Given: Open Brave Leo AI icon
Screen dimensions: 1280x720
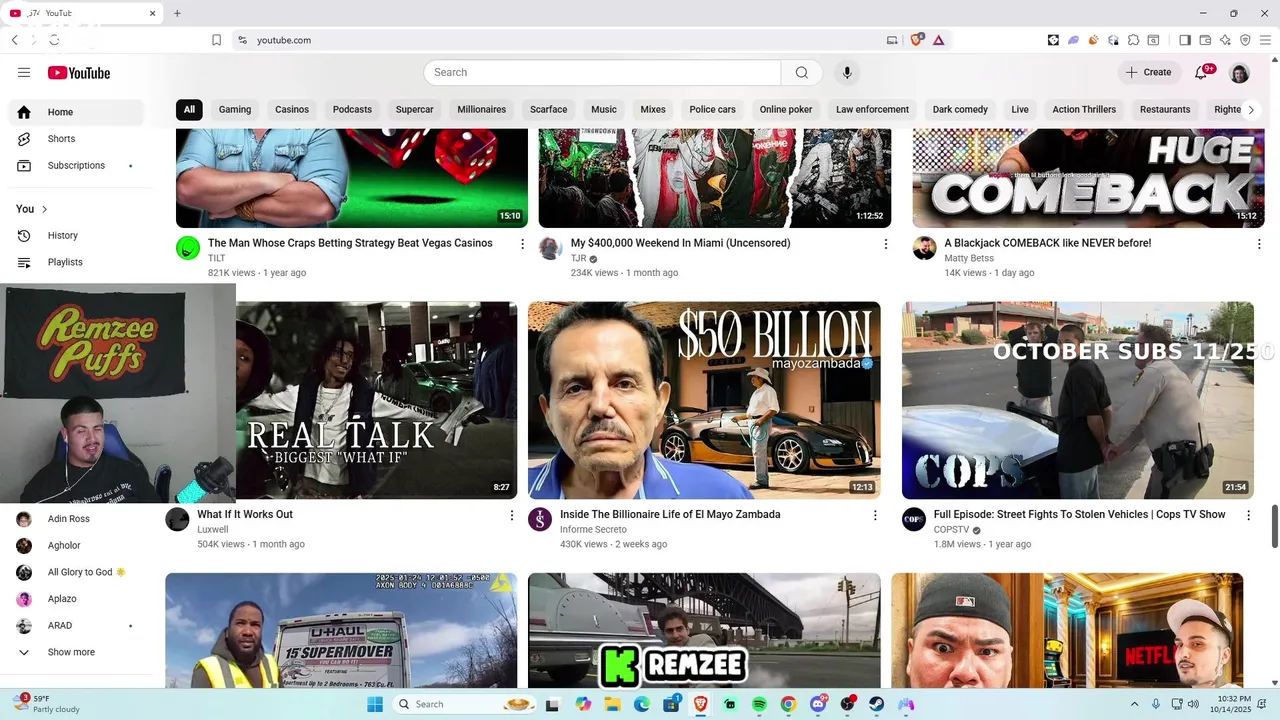Looking at the screenshot, I should click(1225, 40).
